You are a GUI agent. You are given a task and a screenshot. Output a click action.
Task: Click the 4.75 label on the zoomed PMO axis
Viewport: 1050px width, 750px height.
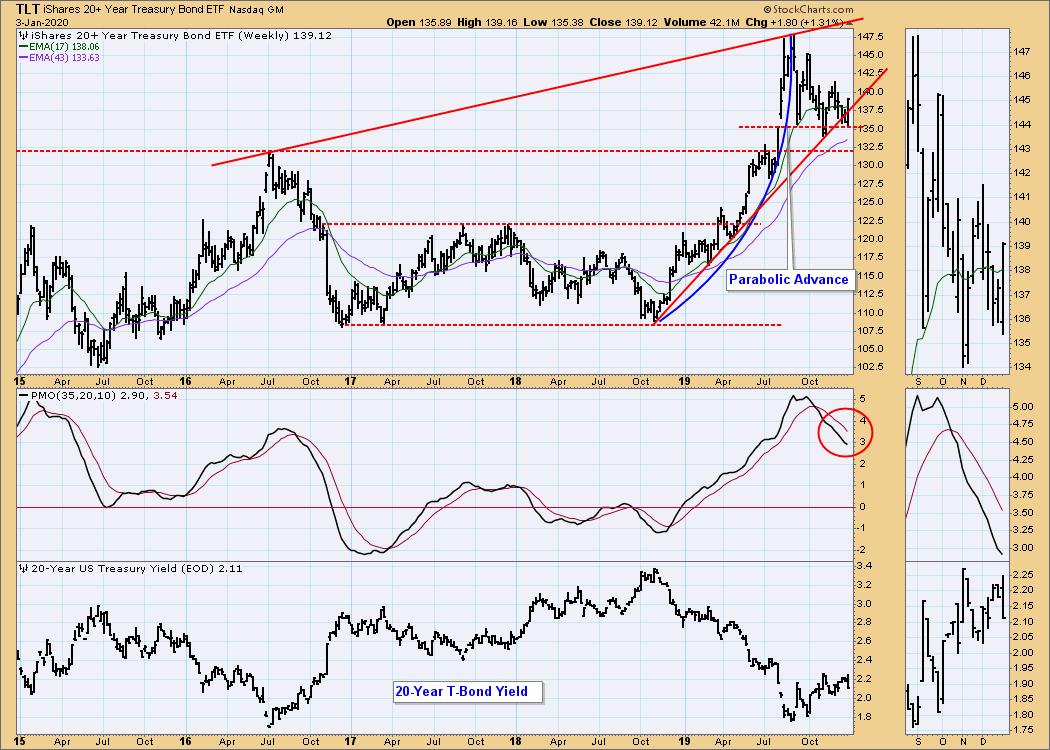[1022, 425]
